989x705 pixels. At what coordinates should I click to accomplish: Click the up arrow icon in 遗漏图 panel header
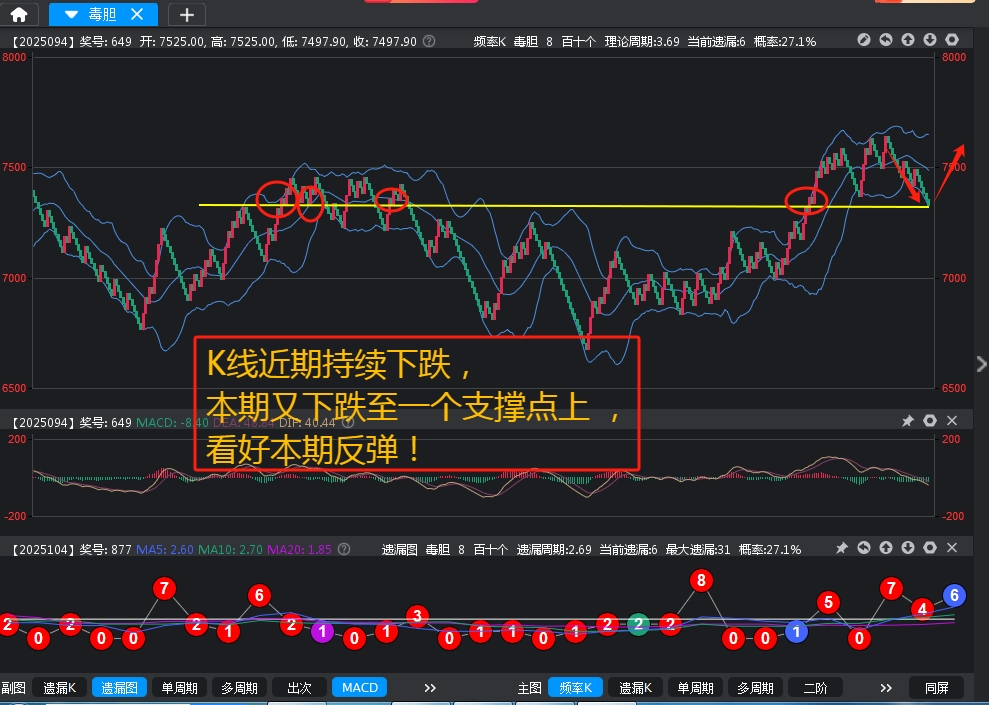pos(886,548)
